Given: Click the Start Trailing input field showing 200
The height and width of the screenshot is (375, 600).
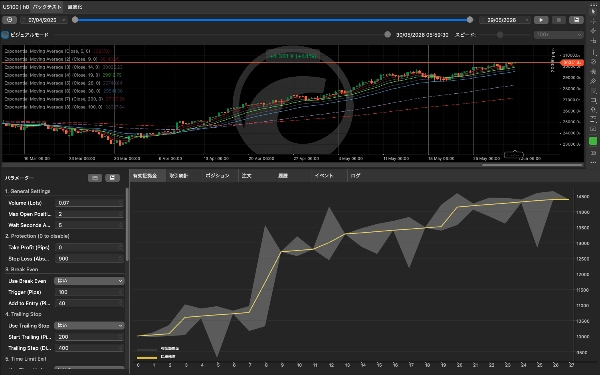Looking at the screenshot, I should tap(89, 337).
